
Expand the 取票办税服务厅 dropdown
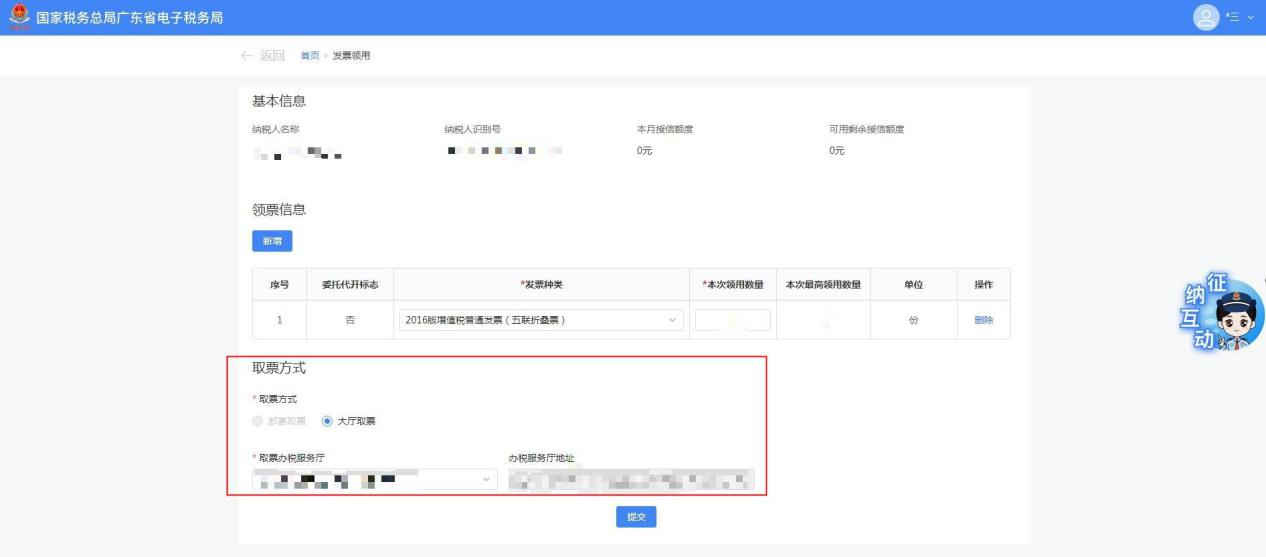374,479
